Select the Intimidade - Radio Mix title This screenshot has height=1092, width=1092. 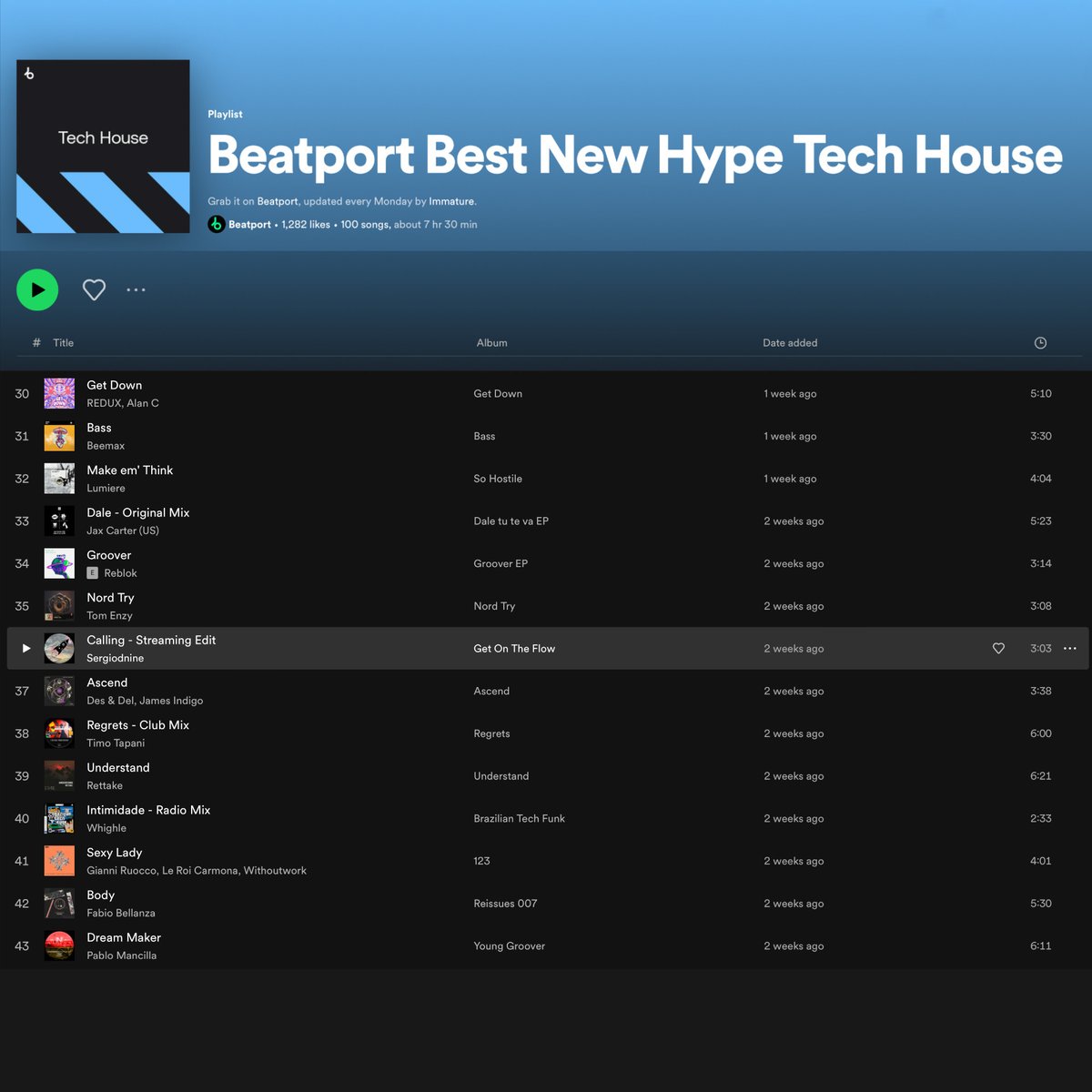(148, 810)
